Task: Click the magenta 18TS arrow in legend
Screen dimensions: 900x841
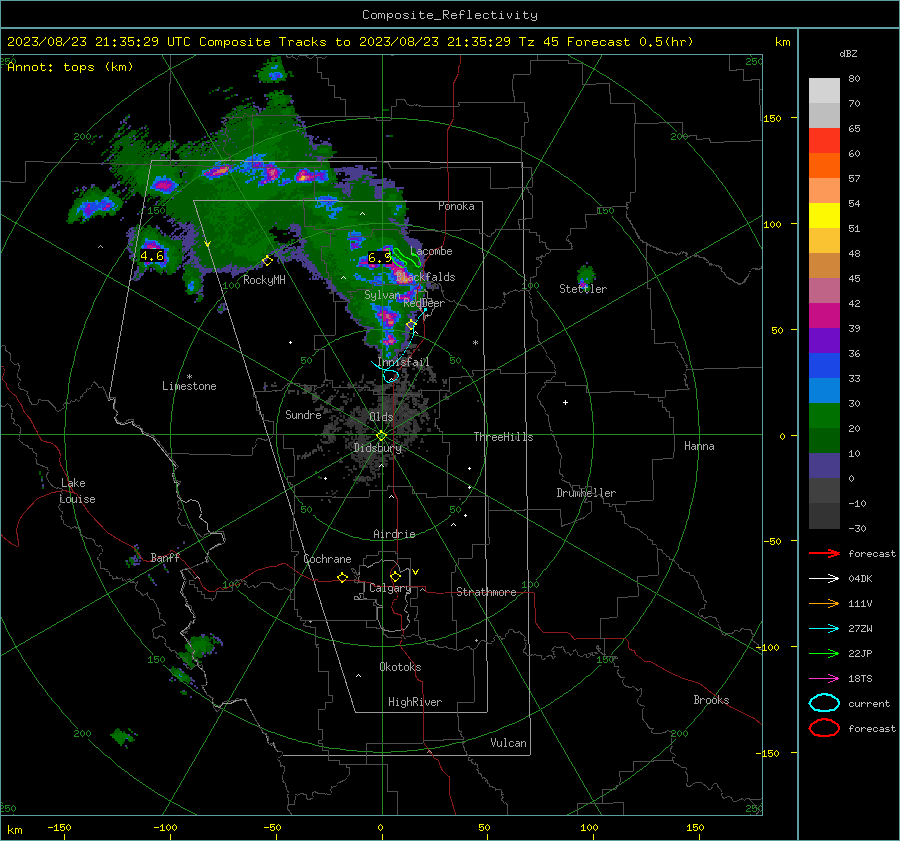Action: (x=824, y=679)
